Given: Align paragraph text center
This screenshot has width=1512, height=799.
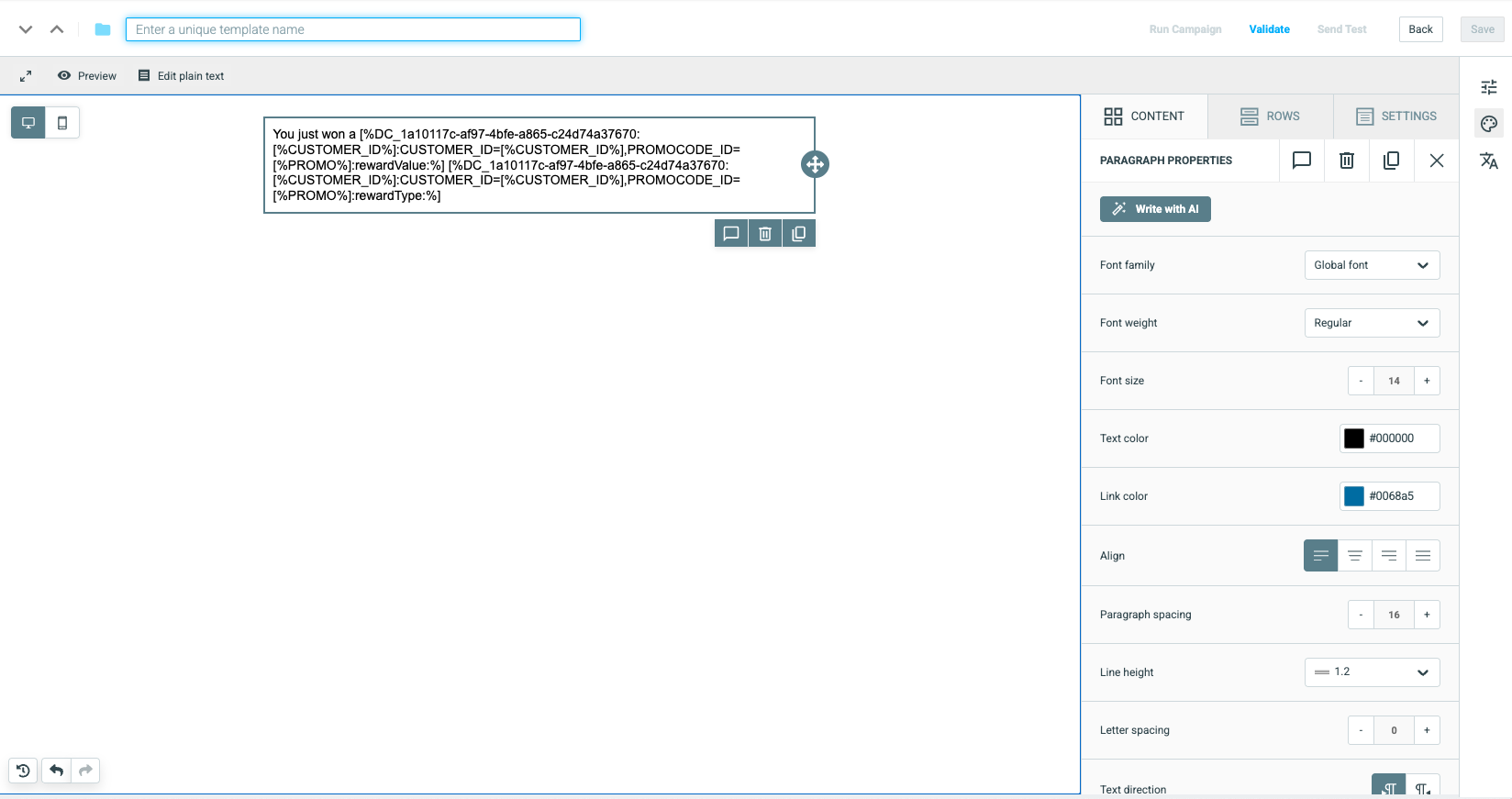Looking at the screenshot, I should pyautogui.click(x=1355, y=556).
